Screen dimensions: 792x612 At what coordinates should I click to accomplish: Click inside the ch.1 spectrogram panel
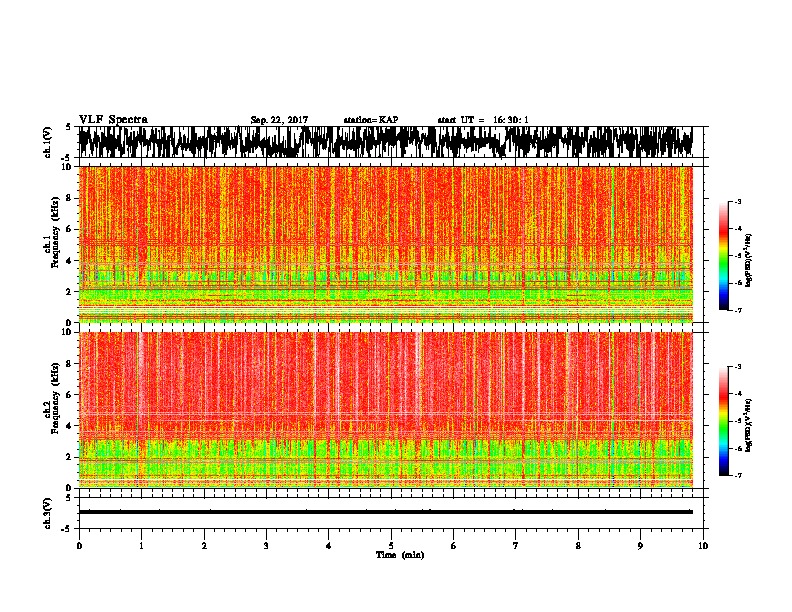pyautogui.click(x=385, y=244)
